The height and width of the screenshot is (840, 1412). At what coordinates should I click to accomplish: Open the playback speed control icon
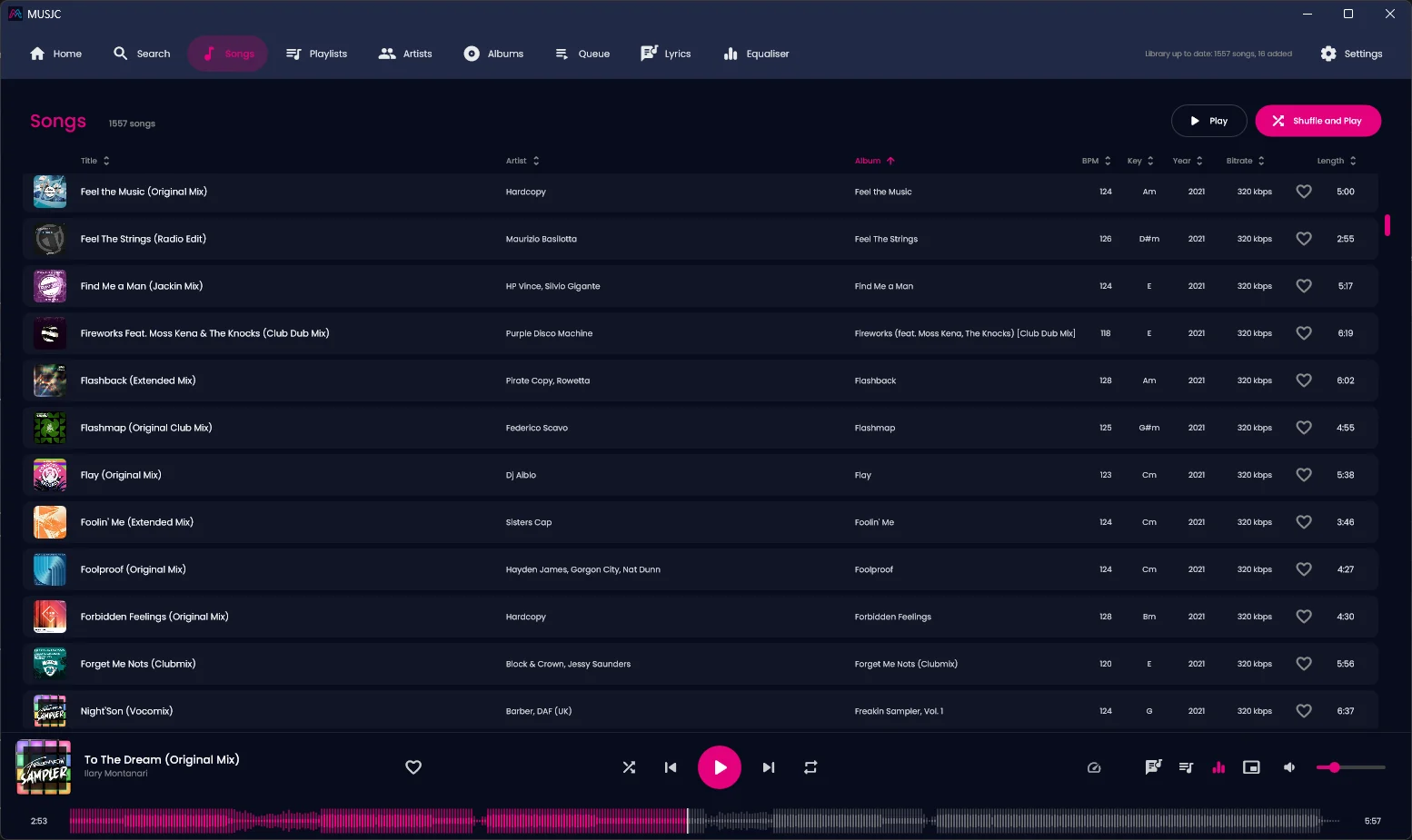[x=1094, y=767]
